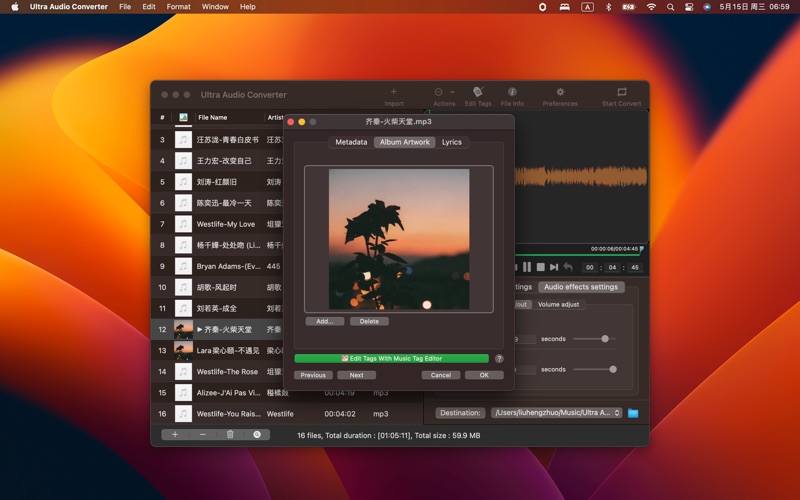Click the battery status icon
Screen dimensions: 800x500
coord(629,7)
